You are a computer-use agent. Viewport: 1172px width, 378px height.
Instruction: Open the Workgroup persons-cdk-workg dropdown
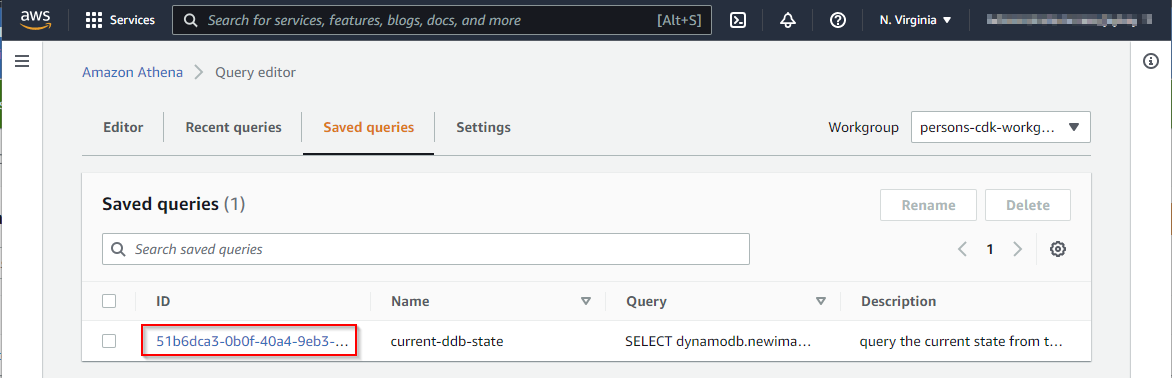[x=1001, y=127]
